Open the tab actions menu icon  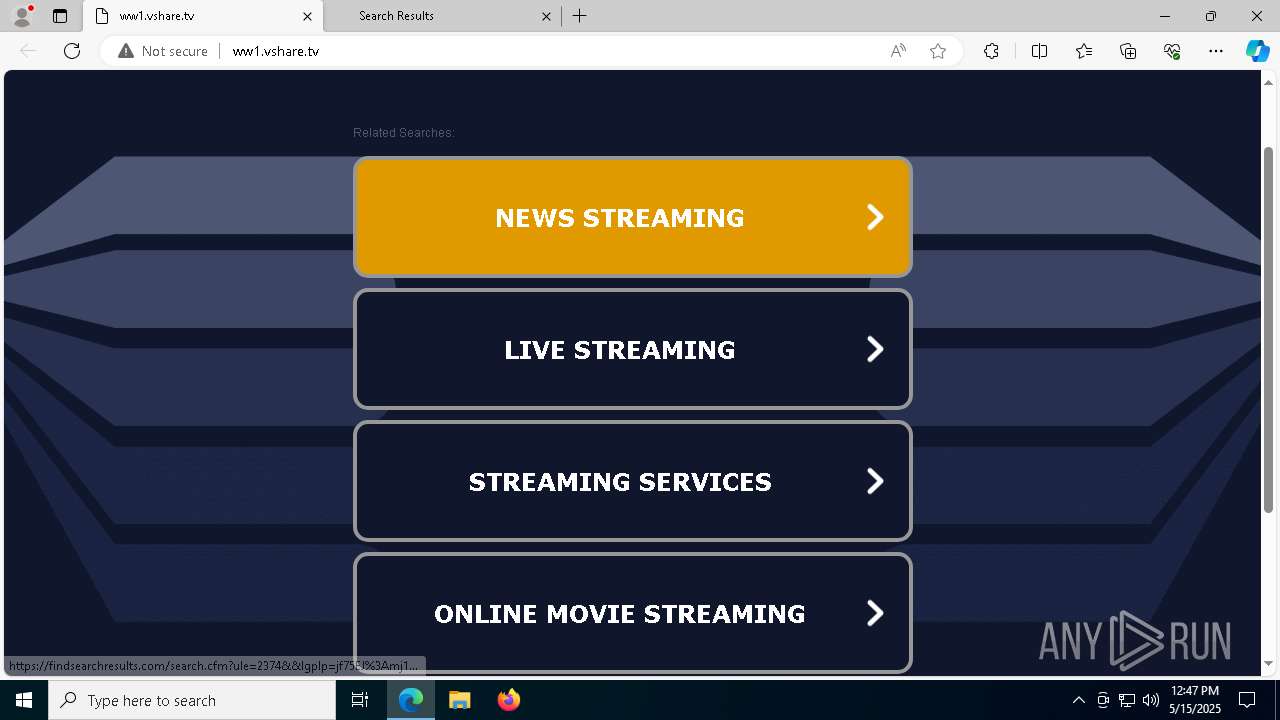click(x=60, y=16)
